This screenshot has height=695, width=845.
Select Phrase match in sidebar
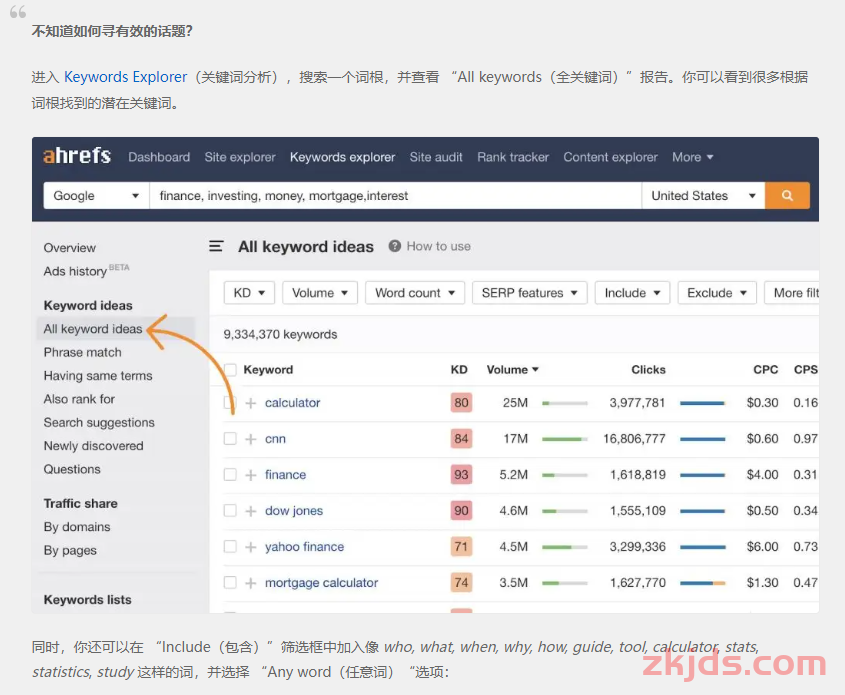coord(82,352)
